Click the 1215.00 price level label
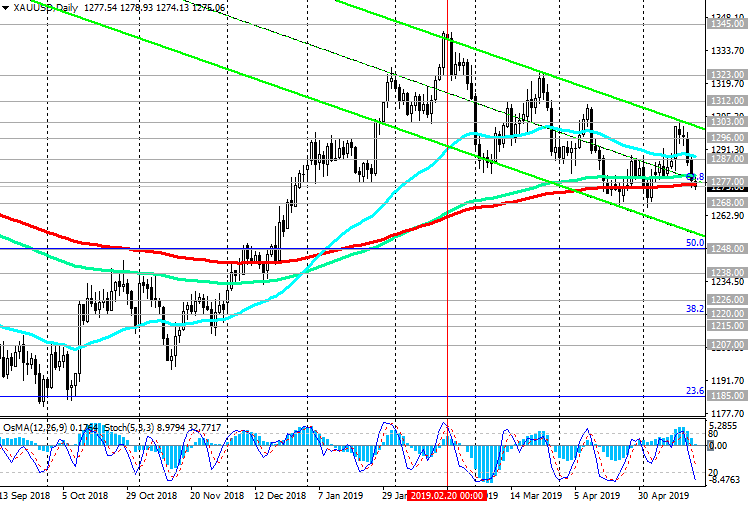The image size is (749, 506). [727, 326]
